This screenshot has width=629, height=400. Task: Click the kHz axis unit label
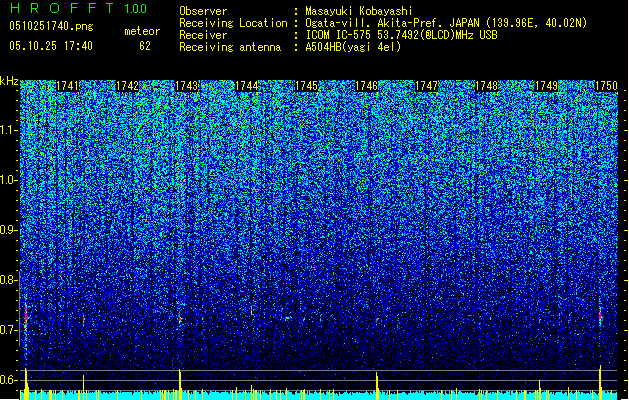9,81
